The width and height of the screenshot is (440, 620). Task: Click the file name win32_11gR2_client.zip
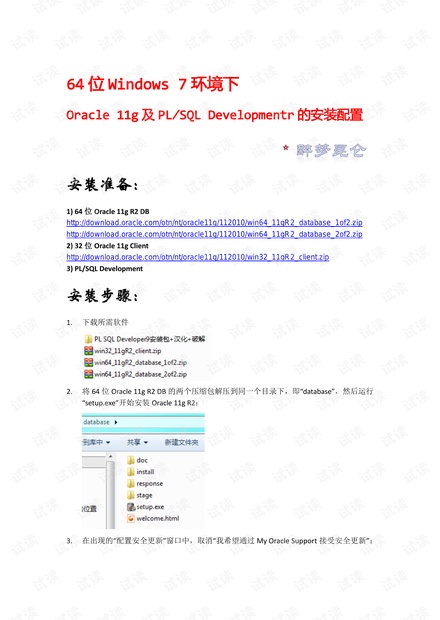tap(128, 351)
